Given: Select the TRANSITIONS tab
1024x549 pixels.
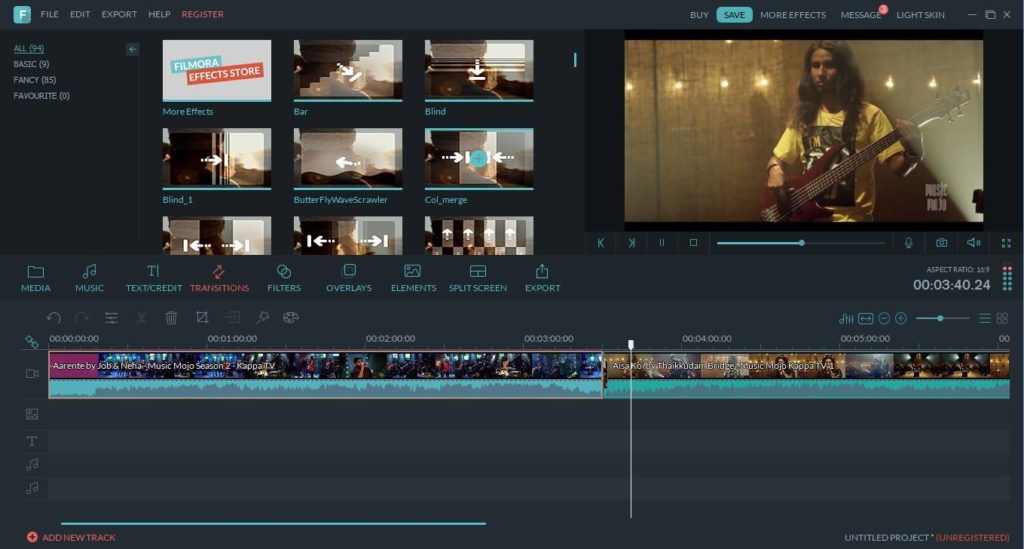Looking at the screenshot, I should tap(219, 278).
